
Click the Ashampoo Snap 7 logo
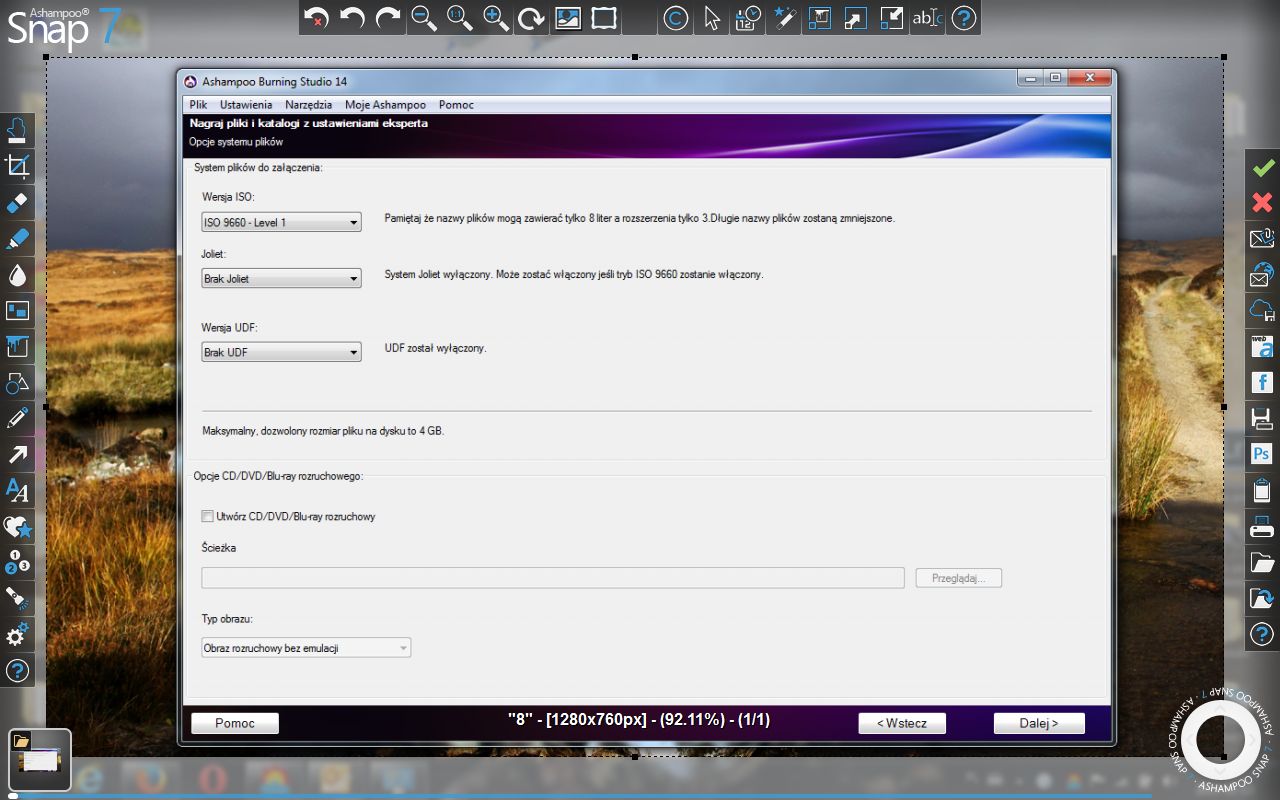tap(65, 27)
